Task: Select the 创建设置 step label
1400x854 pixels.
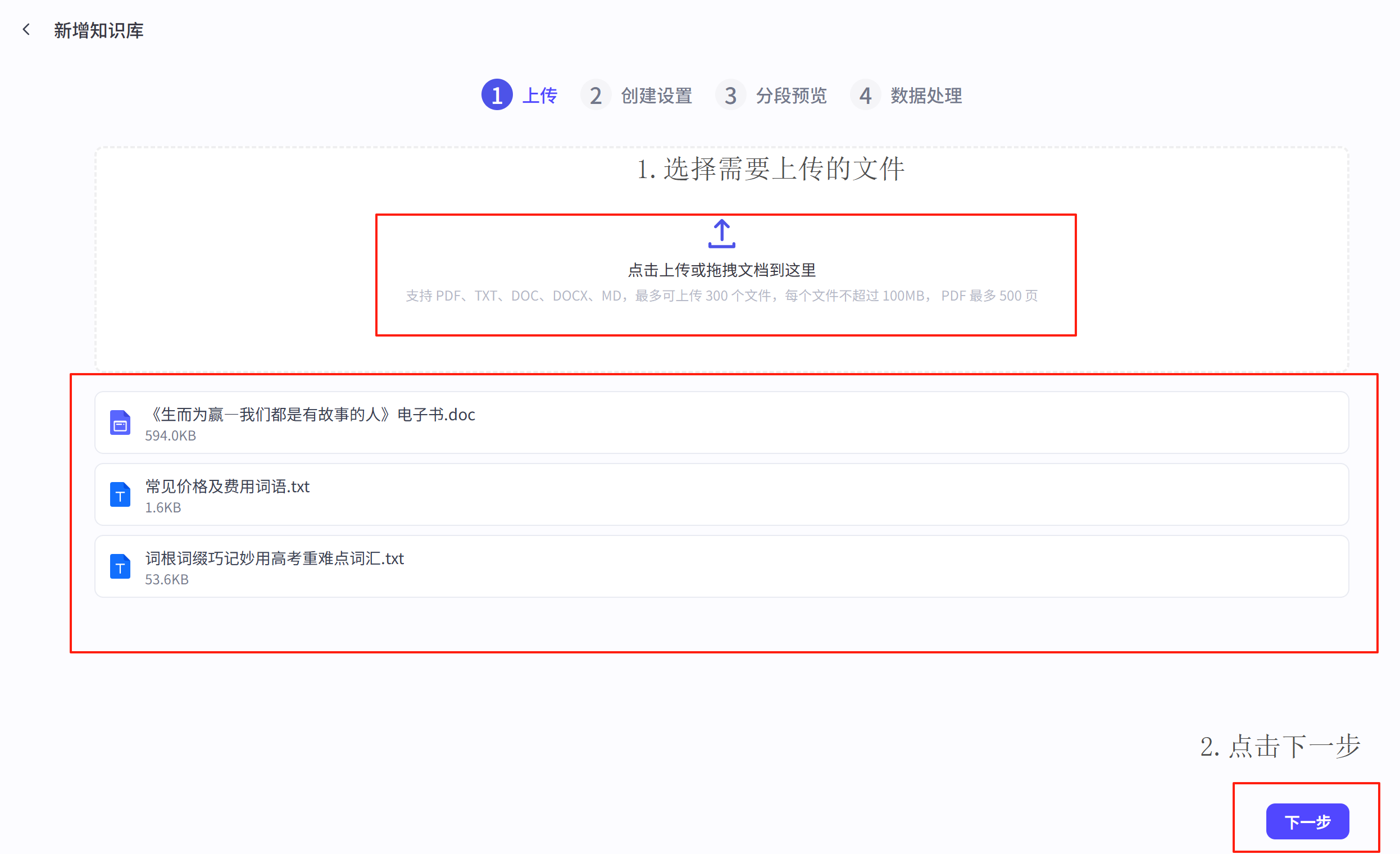Action: coord(656,95)
